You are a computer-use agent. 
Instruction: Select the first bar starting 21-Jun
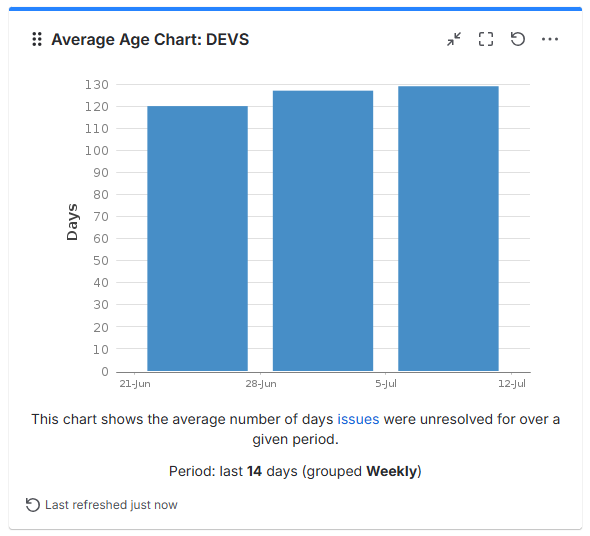[198, 238]
